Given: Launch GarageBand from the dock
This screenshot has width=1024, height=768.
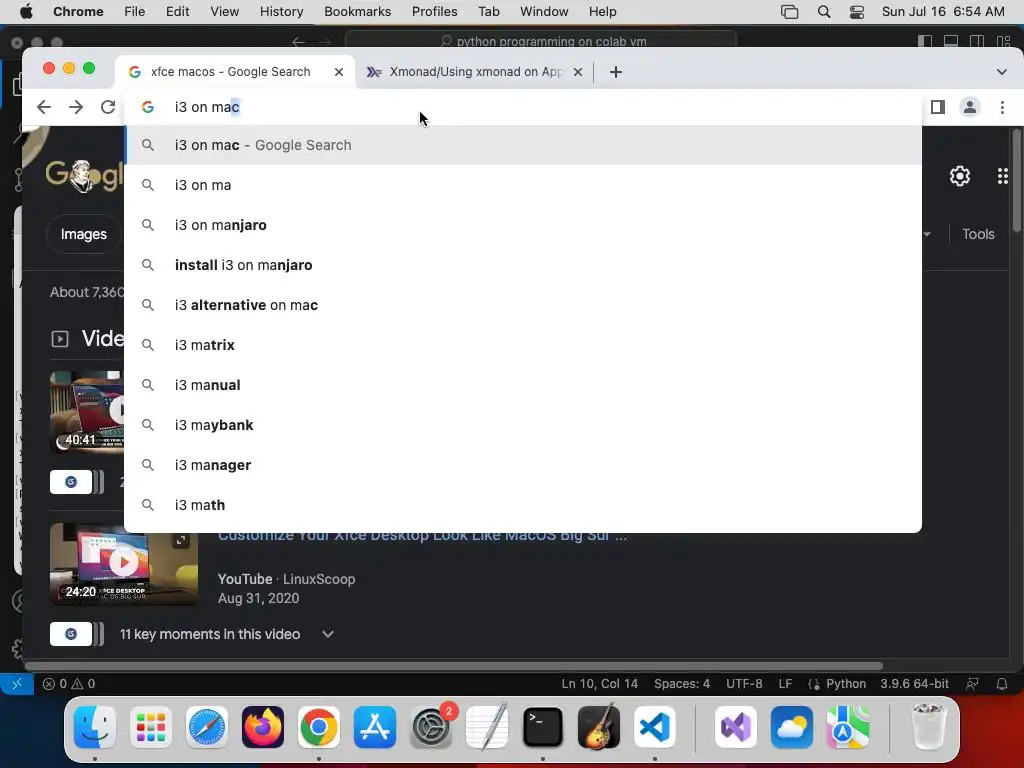Looking at the screenshot, I should (599, 727).
